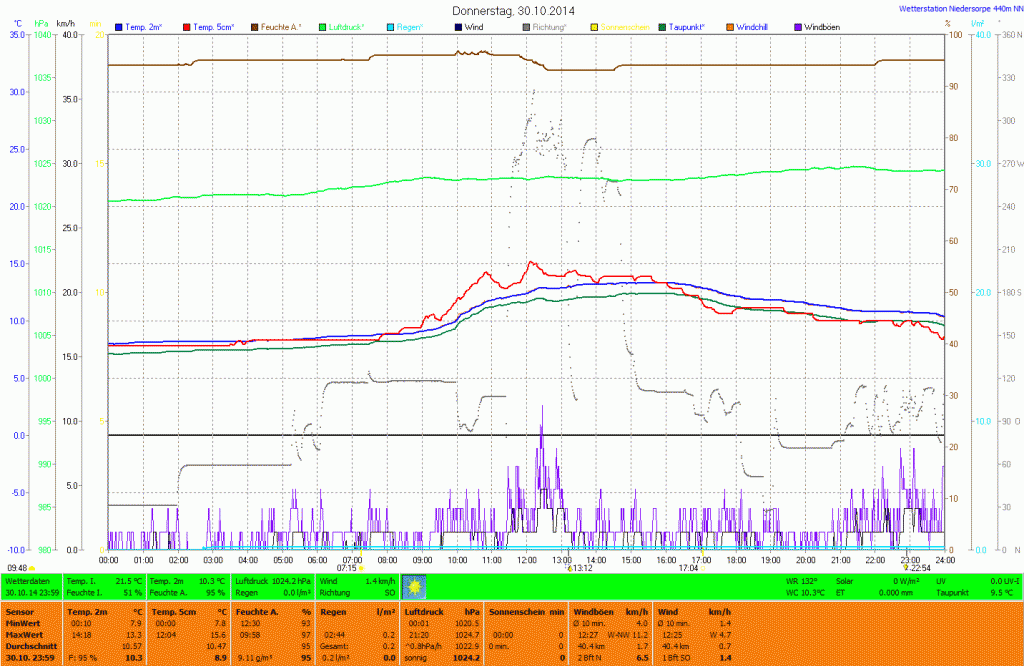
Task: Click the cyan Regen legend square
Action: coord(391,25)
